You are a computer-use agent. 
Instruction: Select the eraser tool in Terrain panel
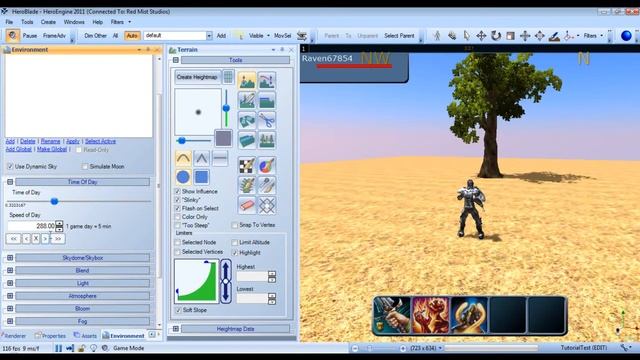(x=247, y=205)
